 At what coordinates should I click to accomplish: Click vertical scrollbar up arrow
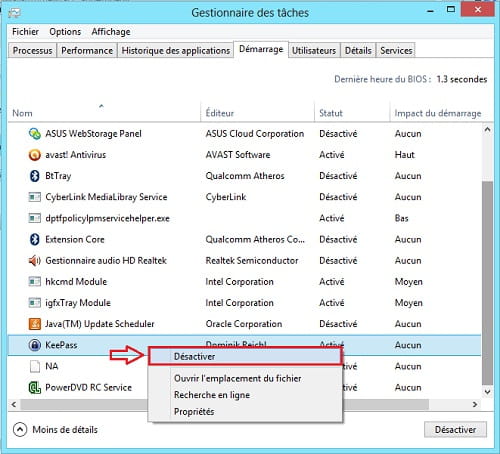click(x=487, y=129)
